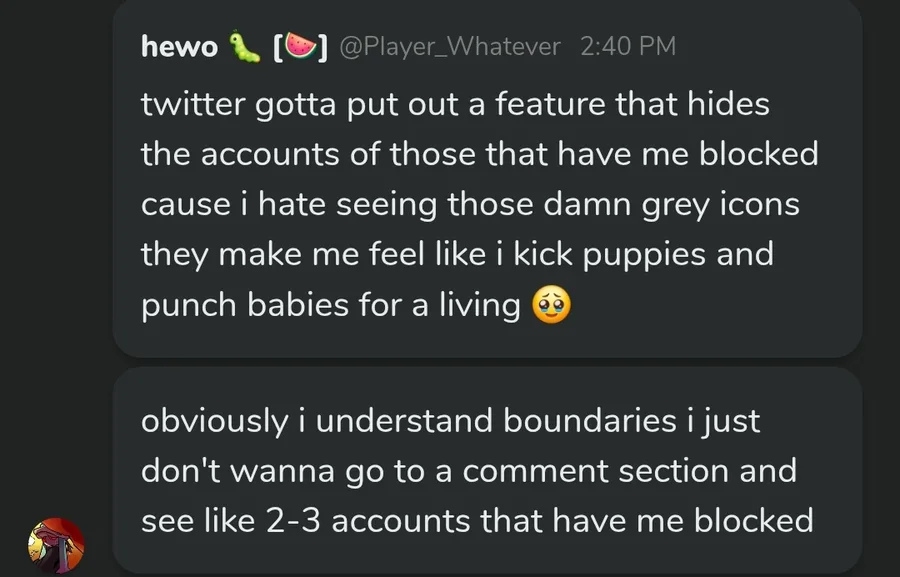Open the @Player_Whatever handle

pyautogui.click(x=451, y=46)
